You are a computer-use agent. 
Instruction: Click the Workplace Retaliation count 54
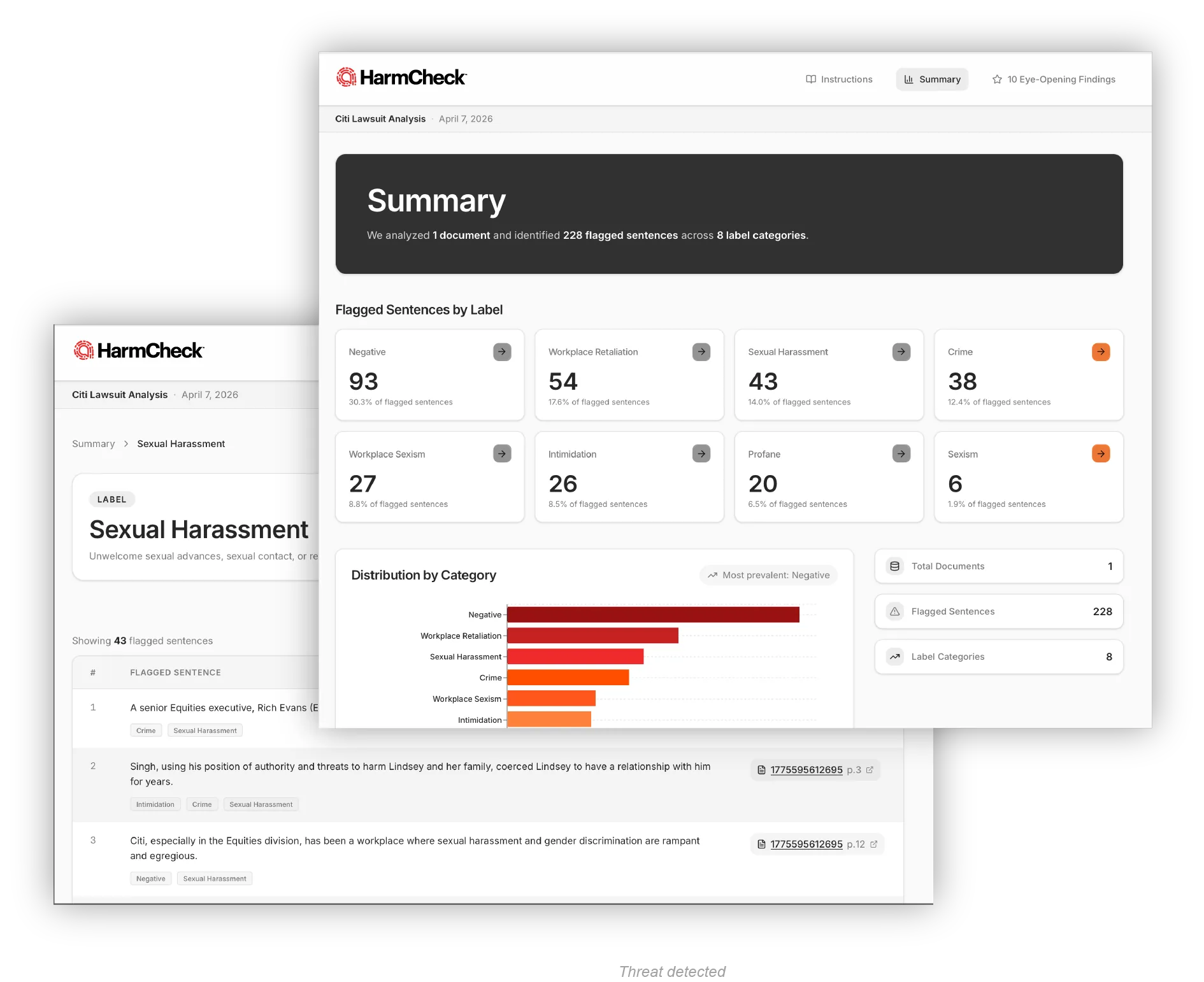(x=563, y=381)
